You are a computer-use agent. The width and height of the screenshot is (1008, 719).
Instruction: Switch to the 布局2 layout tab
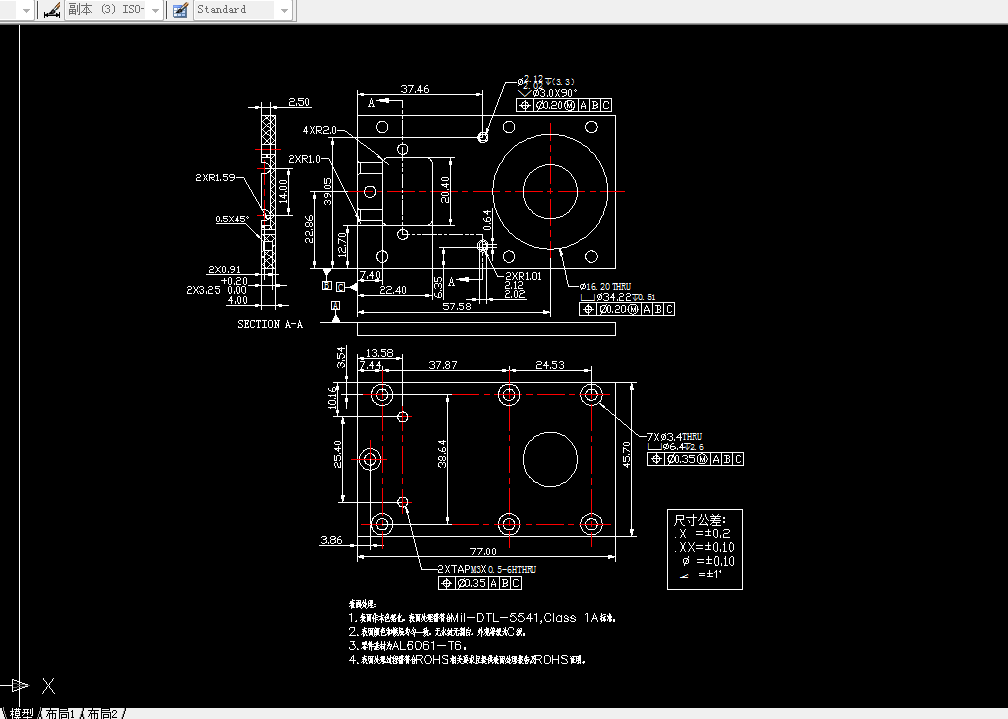click(x=104, y=713)
